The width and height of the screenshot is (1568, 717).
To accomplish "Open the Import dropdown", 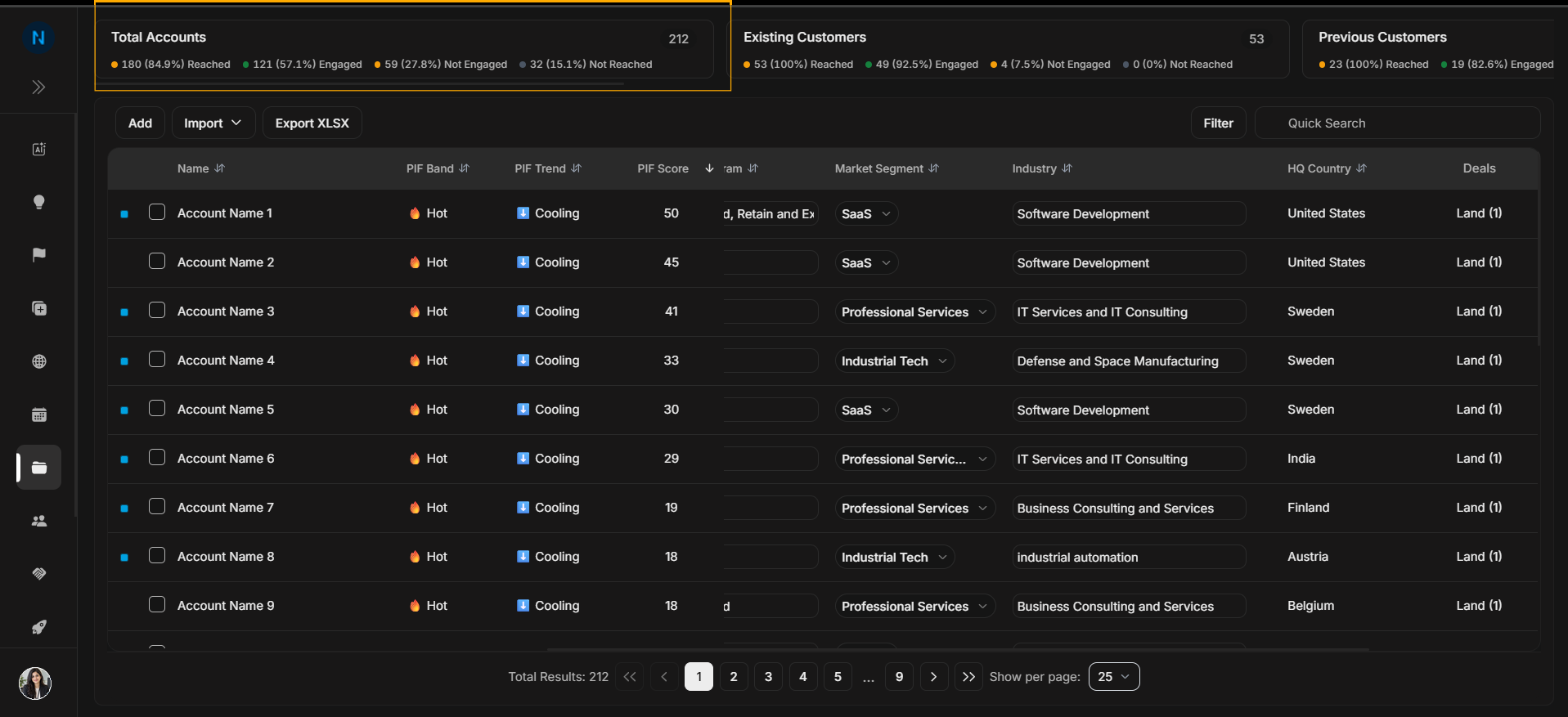I will [213, 123].
